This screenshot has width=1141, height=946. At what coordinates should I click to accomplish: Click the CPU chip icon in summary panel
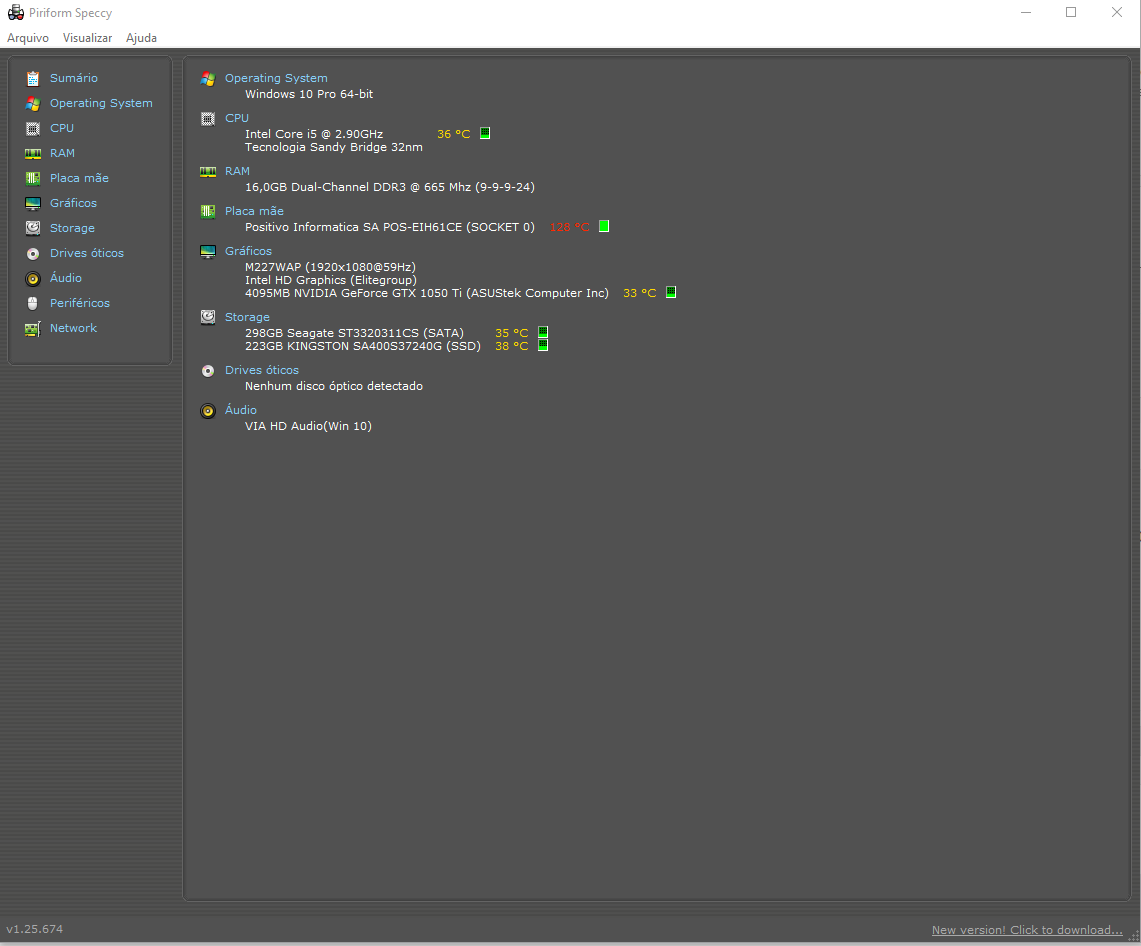click(x=208, y=119)
